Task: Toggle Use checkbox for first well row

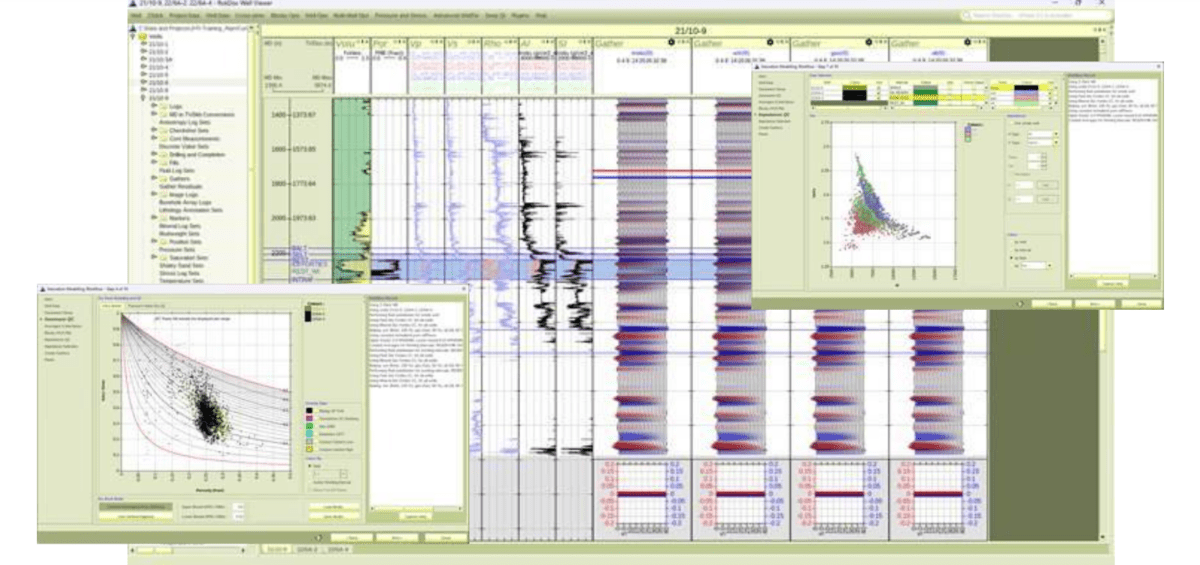Action: (879, 89)
